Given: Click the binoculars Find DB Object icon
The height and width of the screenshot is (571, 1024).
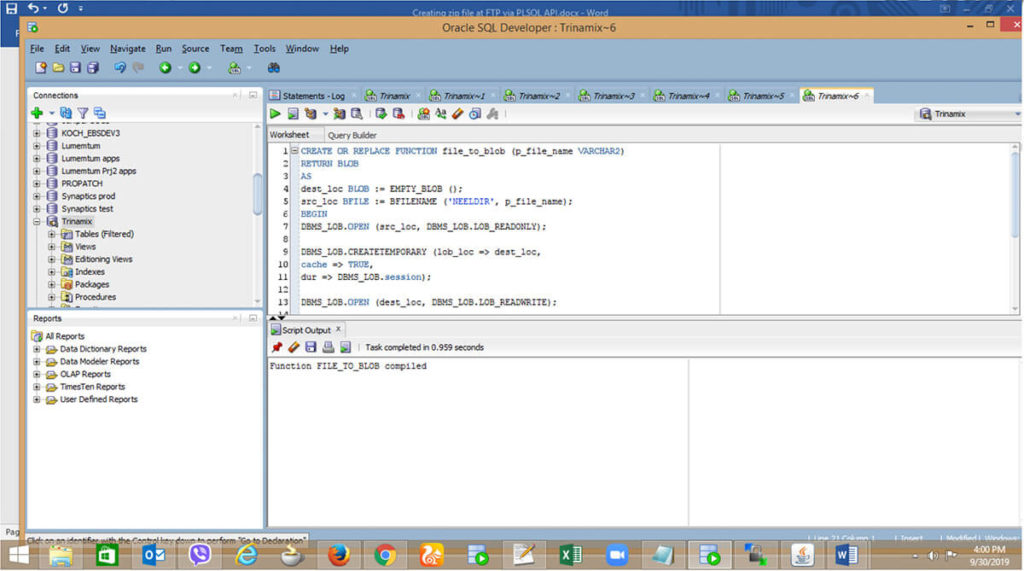Looking at the screenshot, I should 274,67.
